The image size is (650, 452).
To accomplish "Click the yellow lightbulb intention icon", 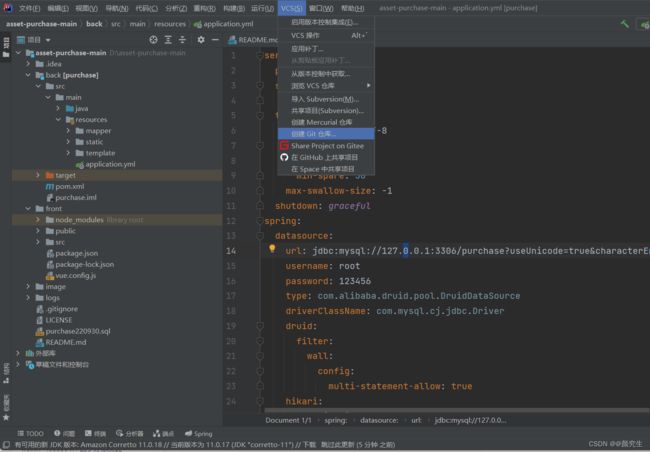I will click(x=272, y=248).
